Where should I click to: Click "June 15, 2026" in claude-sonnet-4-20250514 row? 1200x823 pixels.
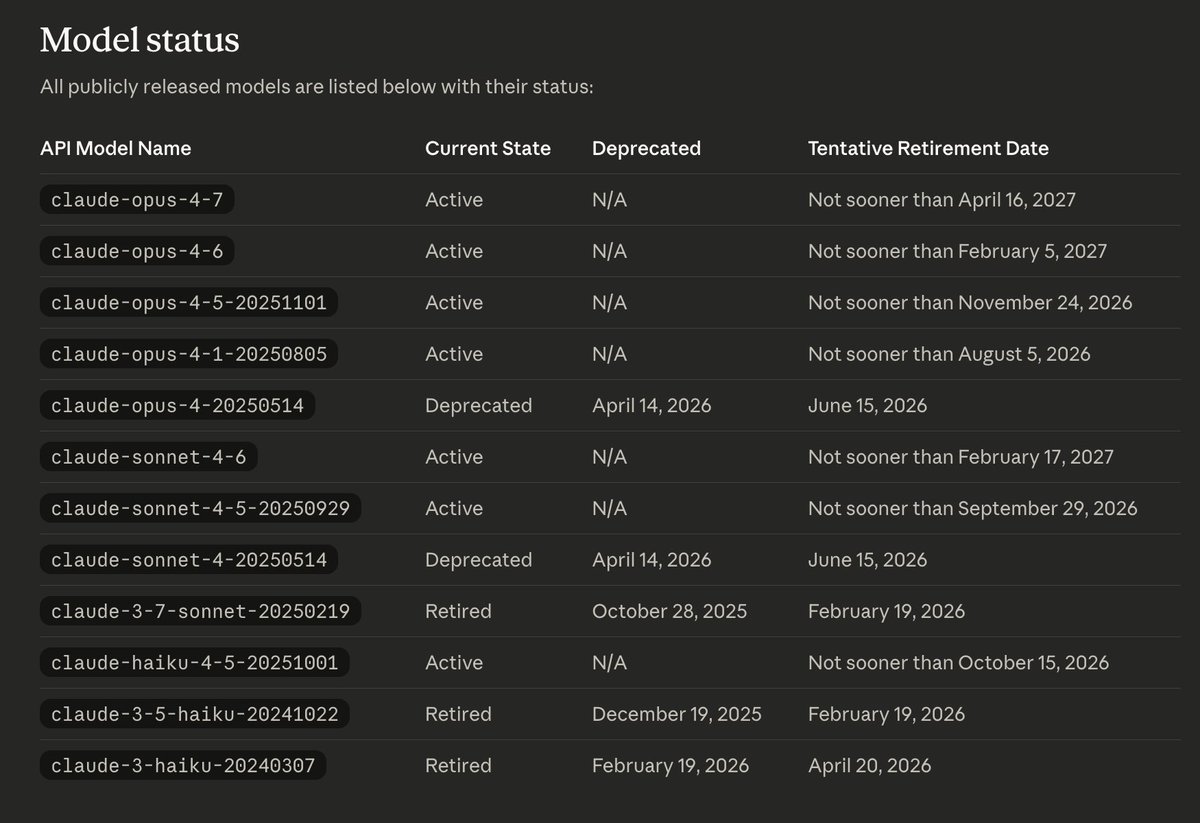coord(867,560)
